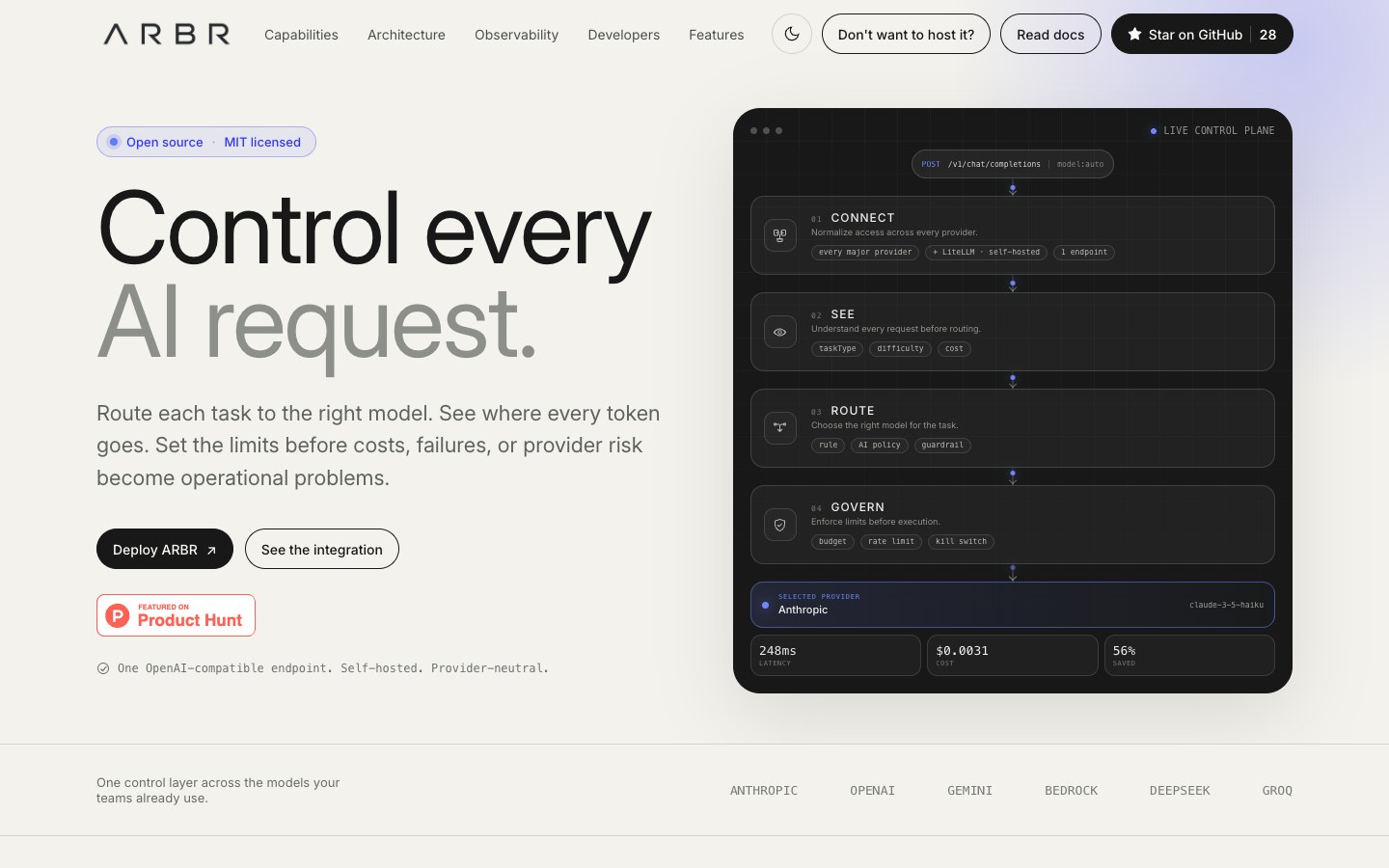Click the "guardrail" tag
This screenshot has height=868, width=1389.
tap(942, 446)
